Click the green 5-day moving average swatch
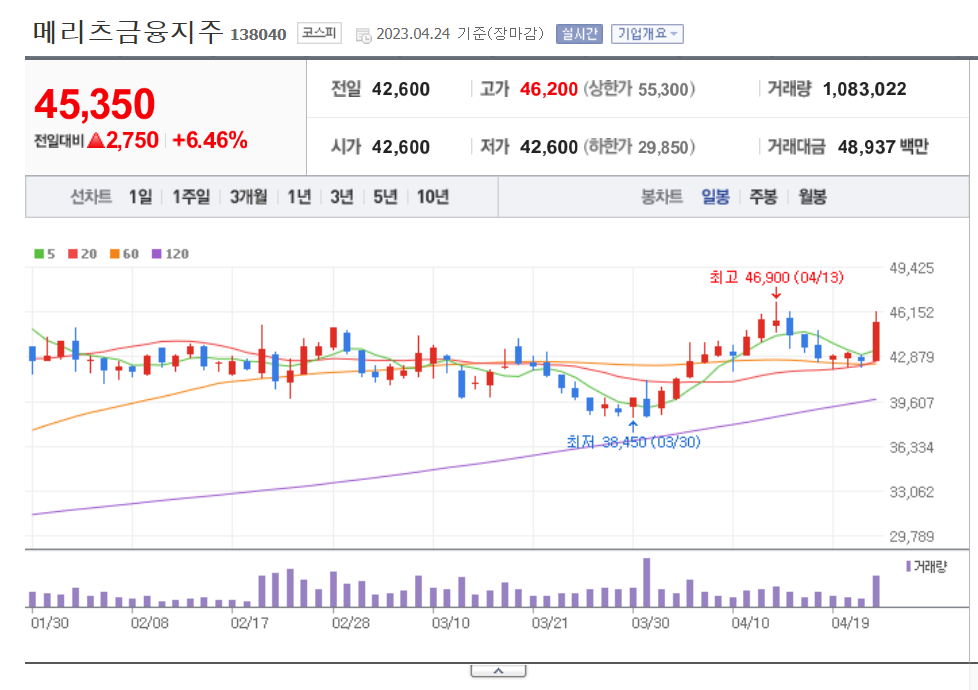This screenshot has width=978, height=690. point(39,254)
